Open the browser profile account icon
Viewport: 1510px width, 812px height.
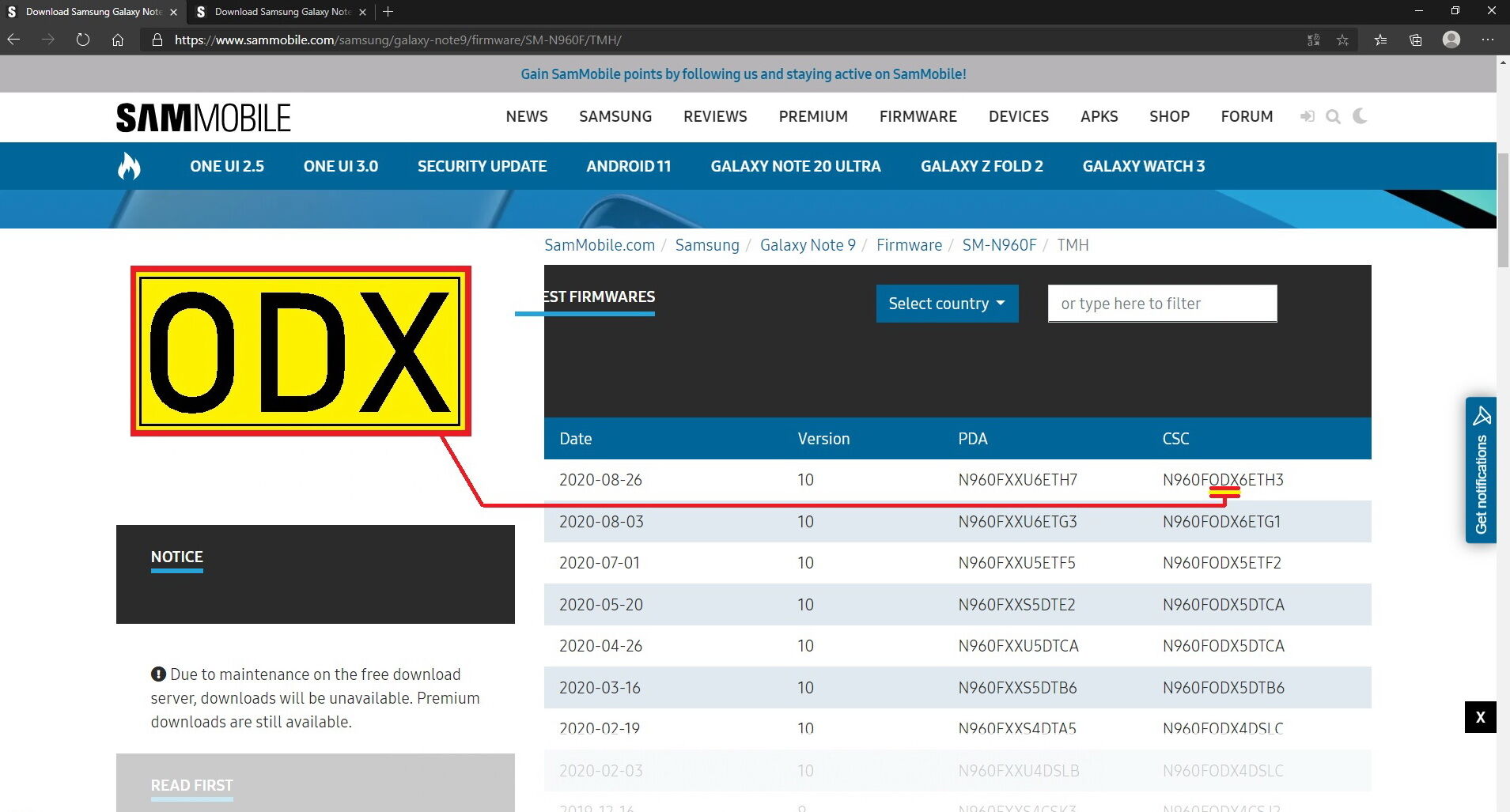[1451, 40]
